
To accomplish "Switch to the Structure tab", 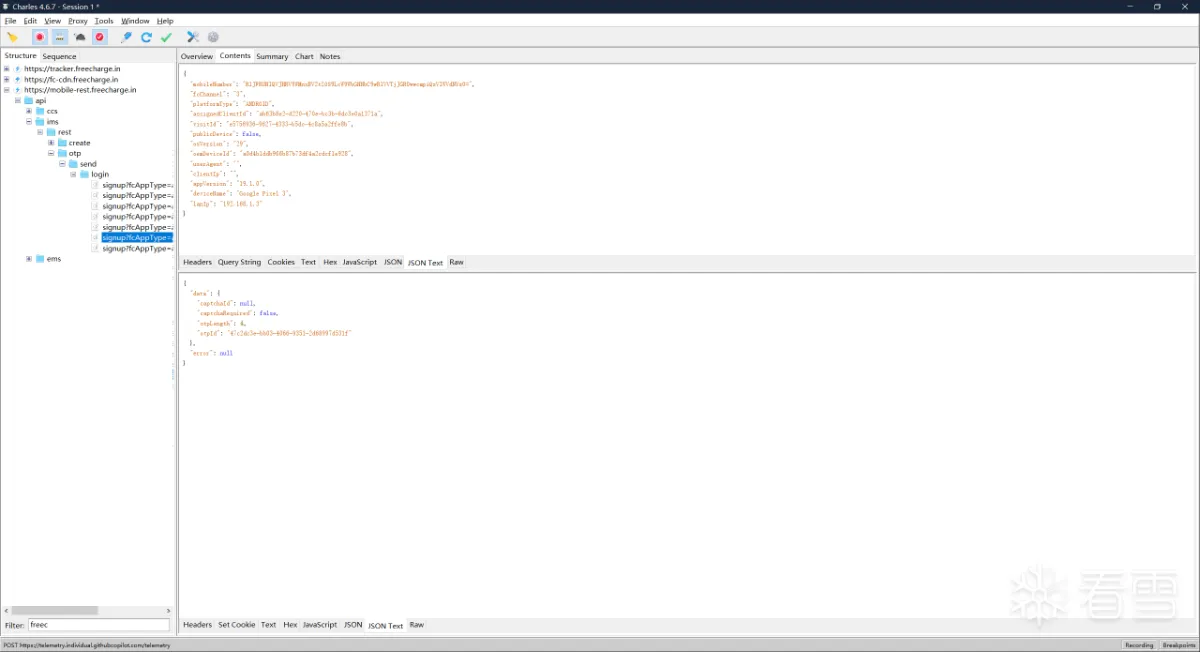I will coord(20,56).
